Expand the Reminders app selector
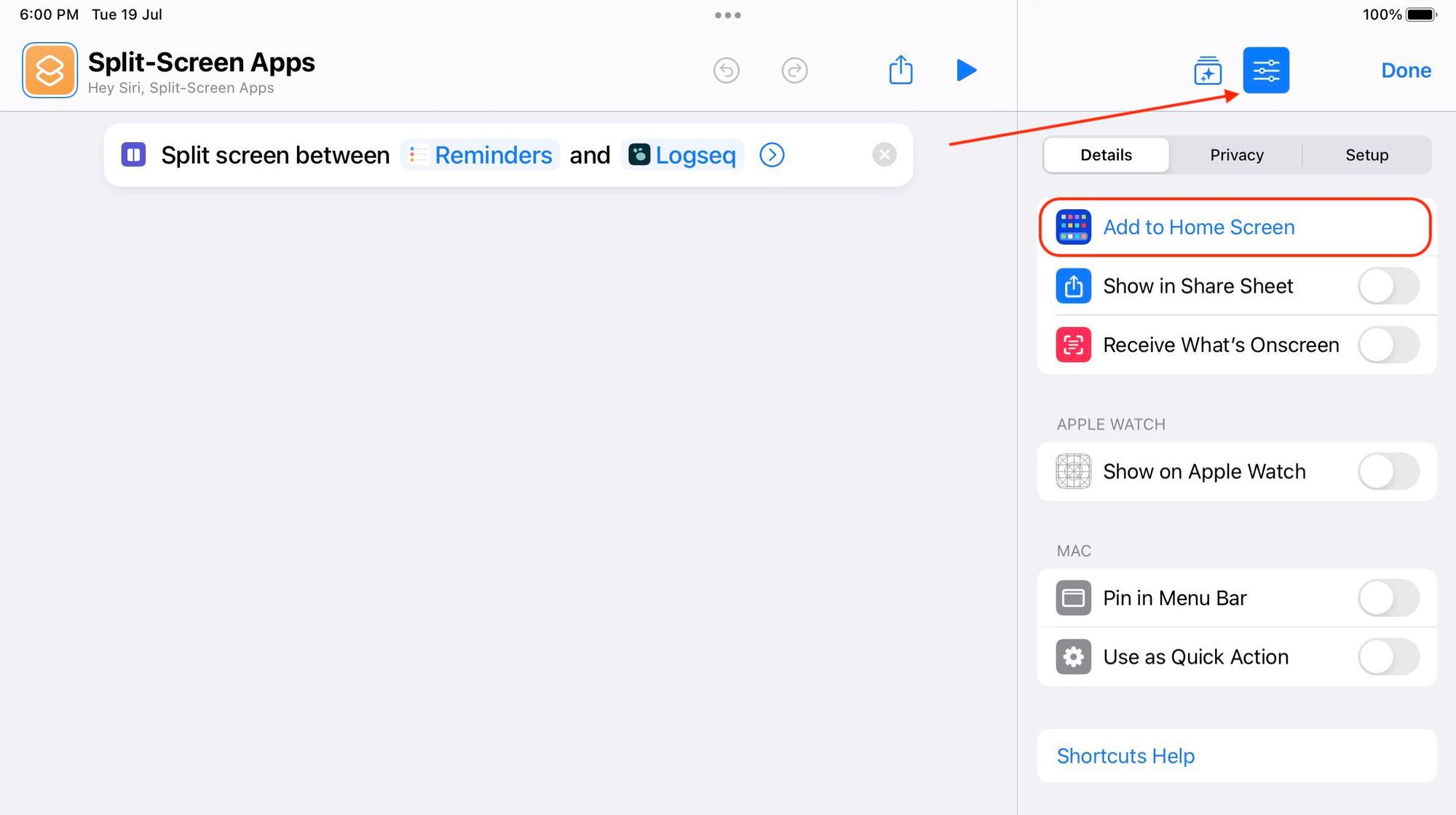This screenshot has width=1456, height=815. point(480,155)
